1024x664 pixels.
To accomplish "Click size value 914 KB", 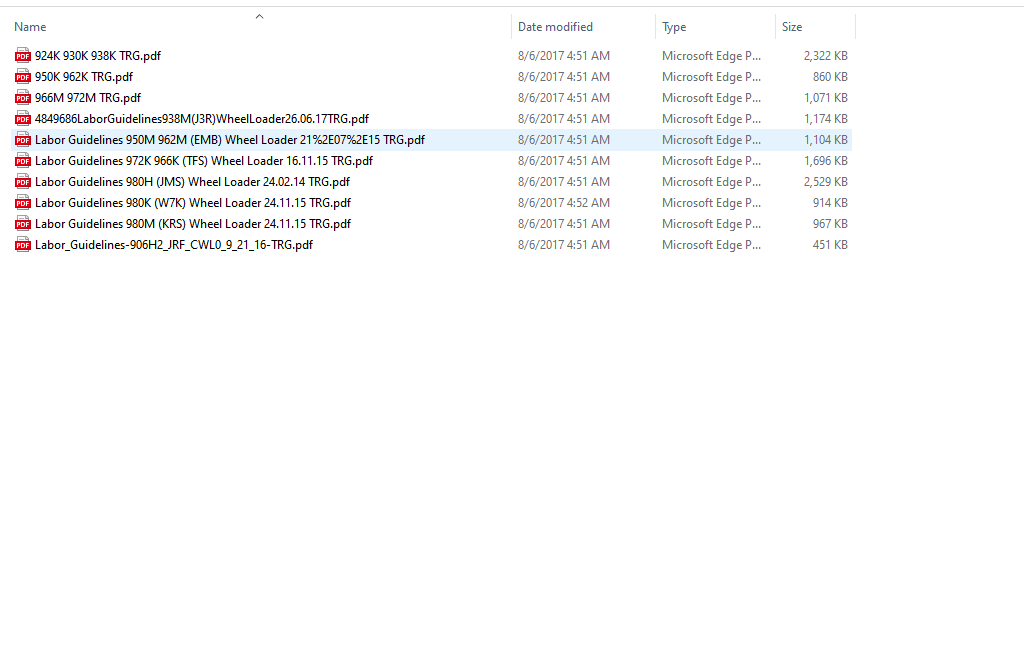I will click(x=830, y=202).
